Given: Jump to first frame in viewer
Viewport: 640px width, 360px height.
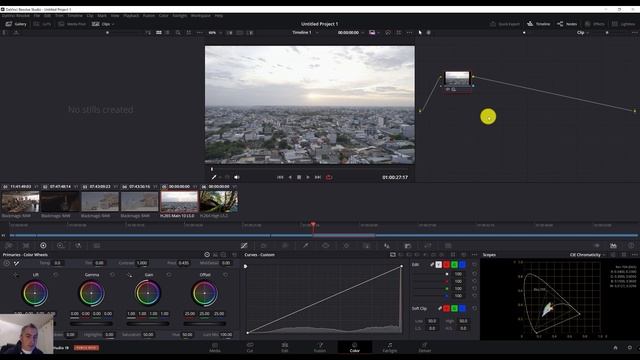Looking at the screenshot, I should tap(280, 177).
